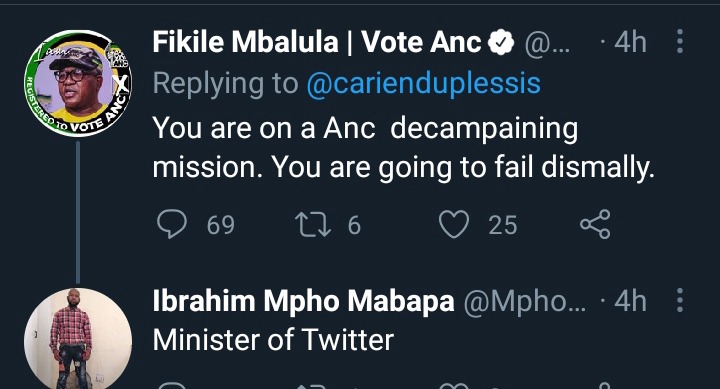Click the verified badge beside Vote Anc
The height and width of the screenshot is (389, 720).
(501, 42)
